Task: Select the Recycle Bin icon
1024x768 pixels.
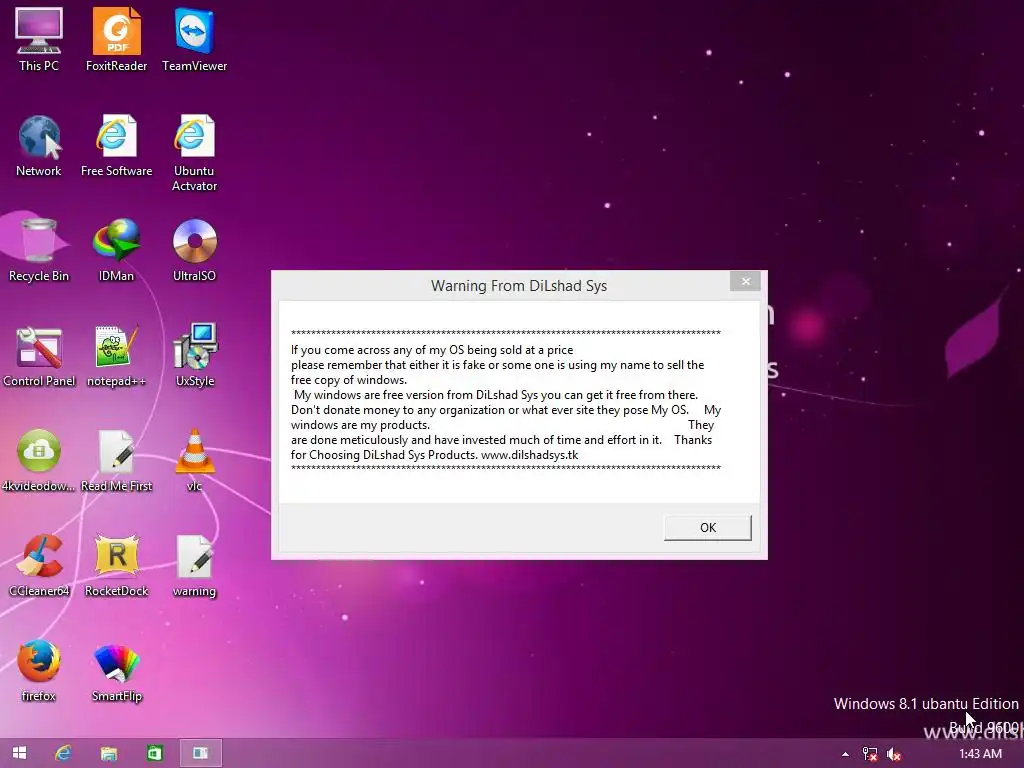Action: [39, 250]
